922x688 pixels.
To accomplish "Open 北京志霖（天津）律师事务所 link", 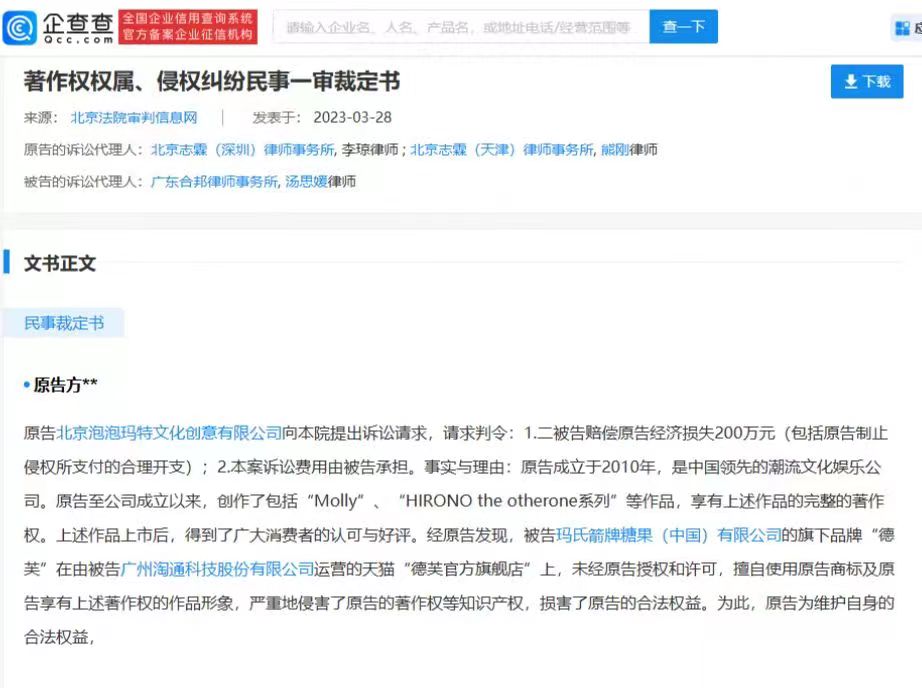I will coord(502,150).
